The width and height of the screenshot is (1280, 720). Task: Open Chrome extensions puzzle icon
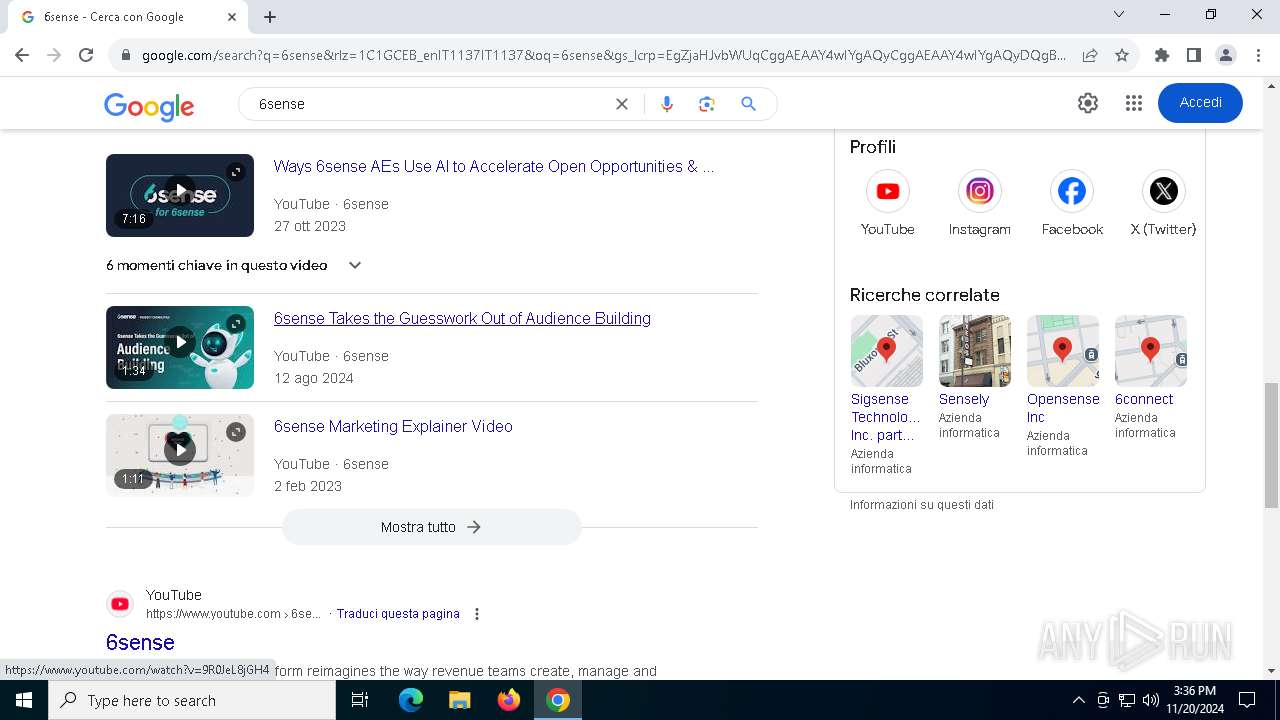[1161, 55]
